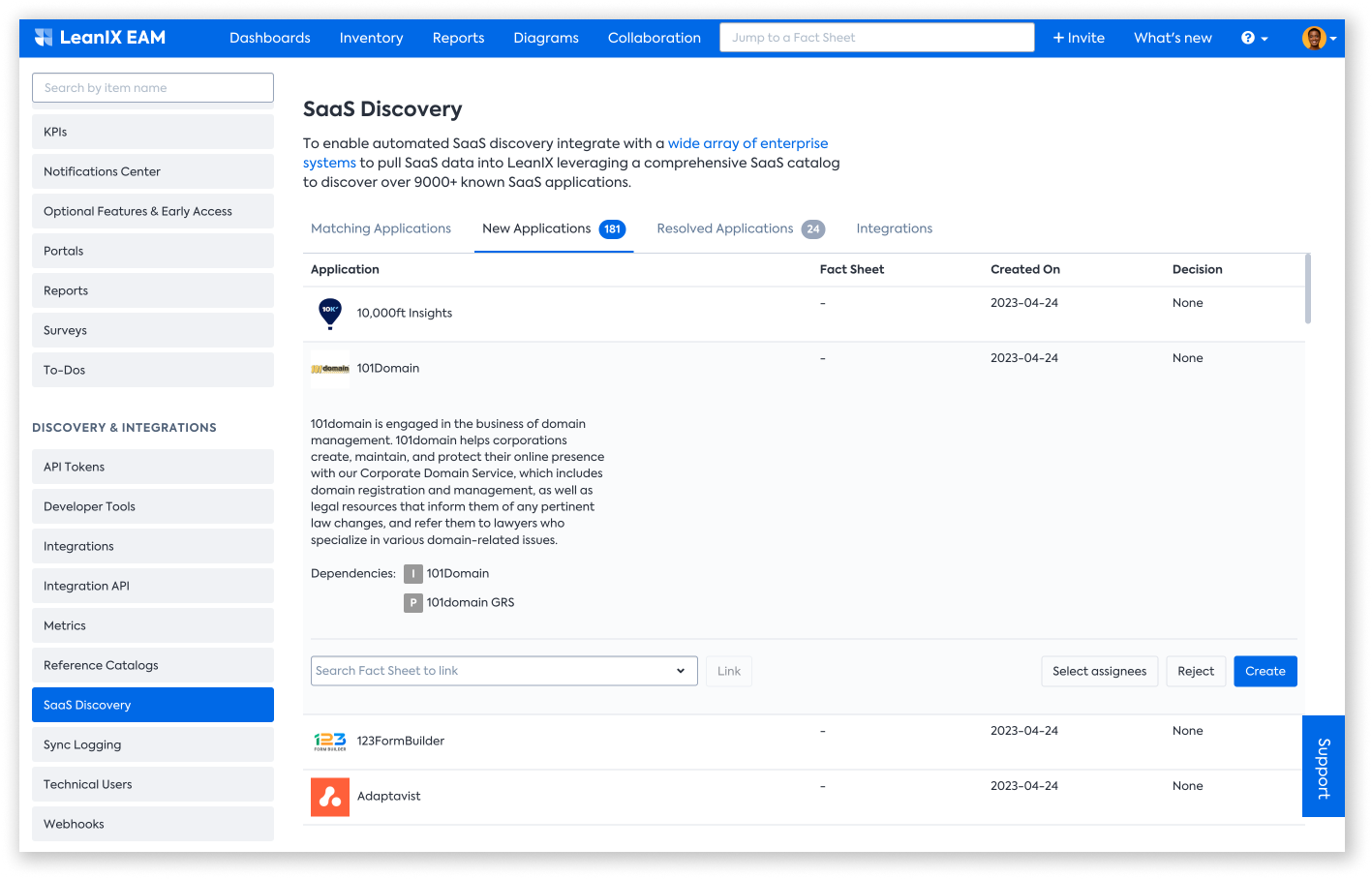
Task: Click the table vertical scrollbar
Action: pyautogui.click(x=1308, y=288)
